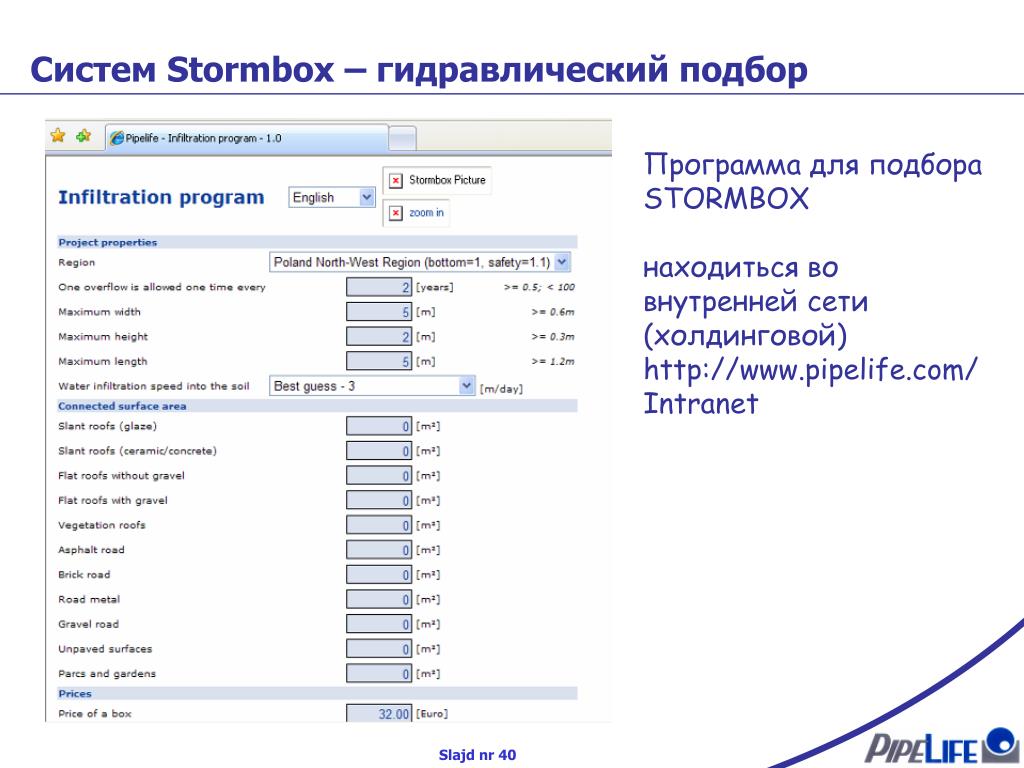Click the Gravel road area field
The image size is (1024, 768).
[379, 624]
